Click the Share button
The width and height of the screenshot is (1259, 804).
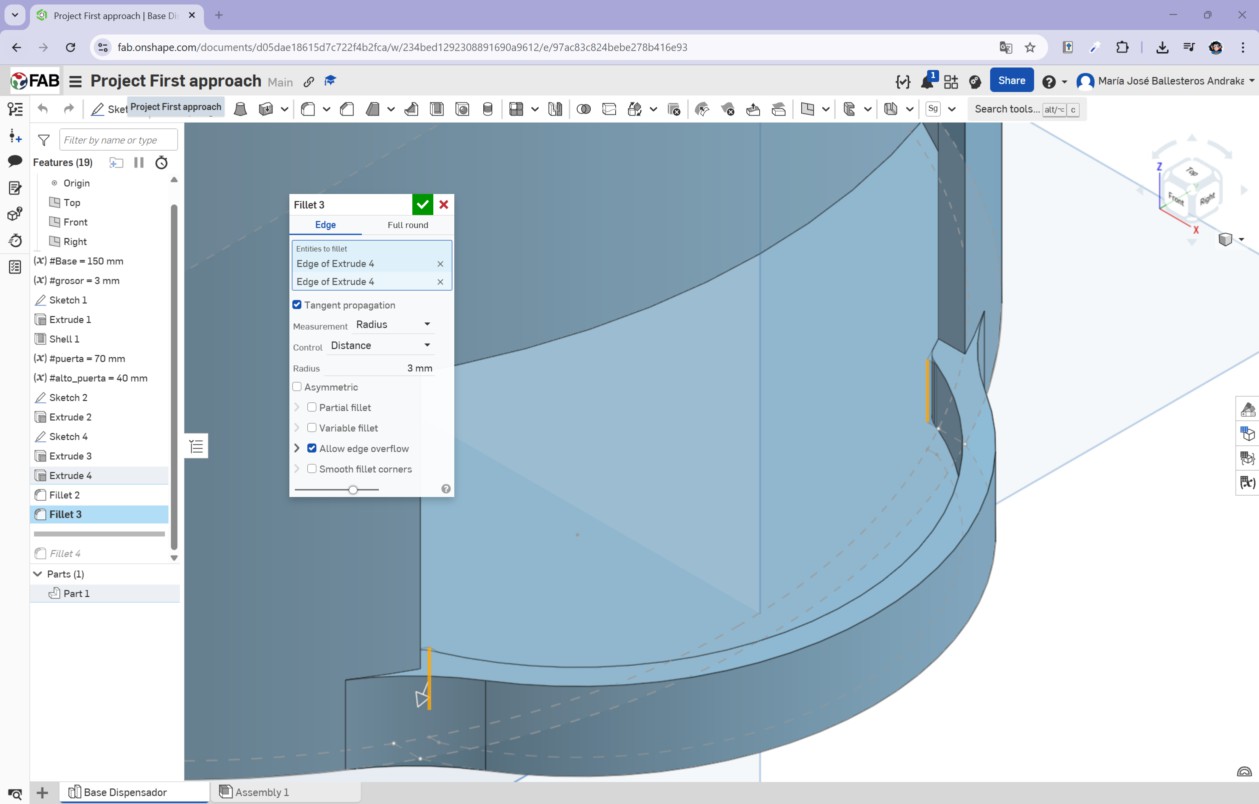(x=1011, y=81)
